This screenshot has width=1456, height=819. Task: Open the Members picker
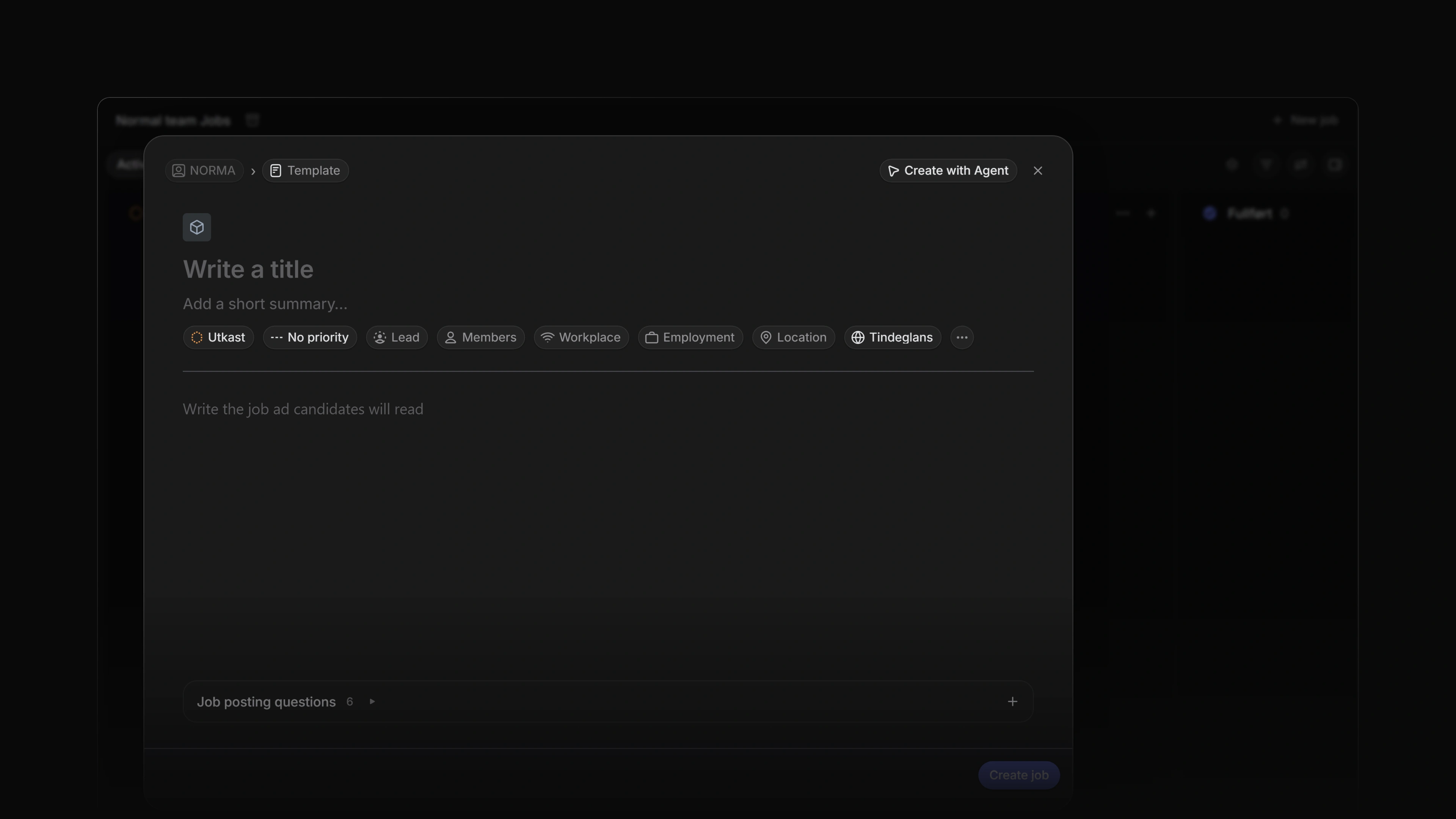[x=480, y=337]
